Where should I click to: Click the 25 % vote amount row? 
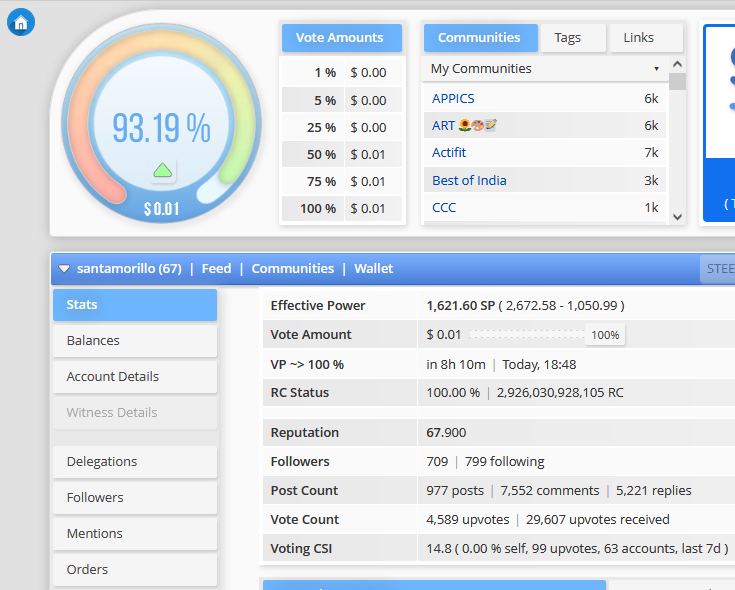click(x=342, y=127)
